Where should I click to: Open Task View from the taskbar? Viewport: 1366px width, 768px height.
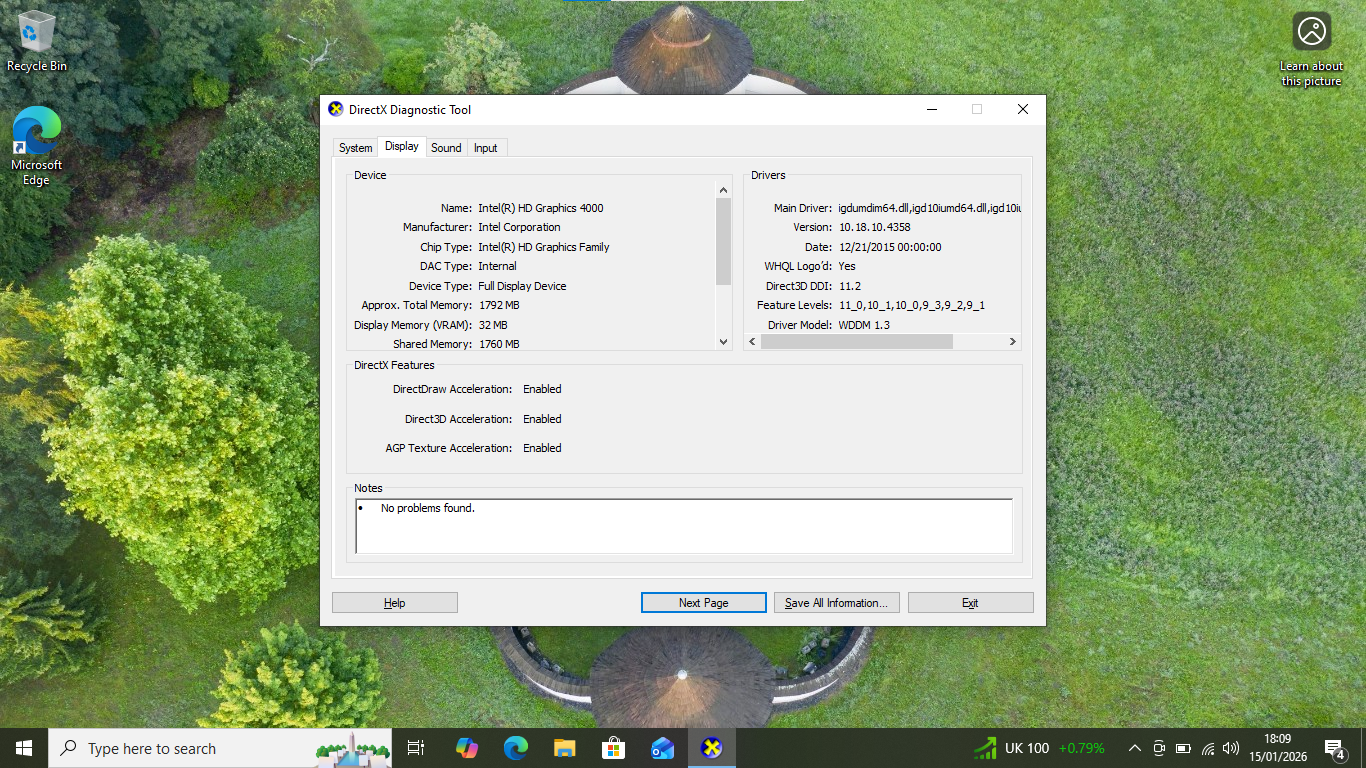point(416,748)
